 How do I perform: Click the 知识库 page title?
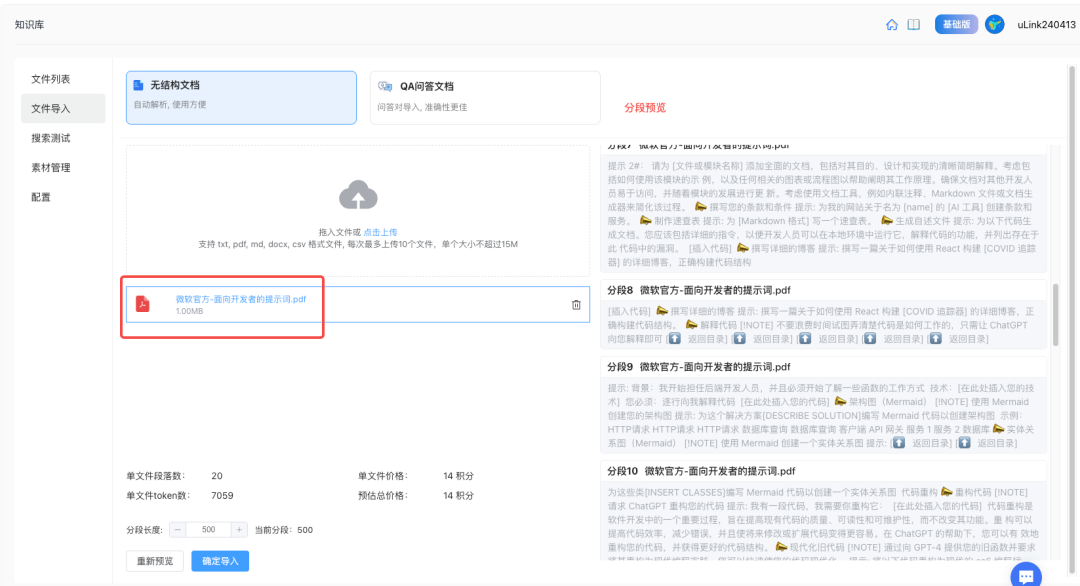tap(30, 25)
